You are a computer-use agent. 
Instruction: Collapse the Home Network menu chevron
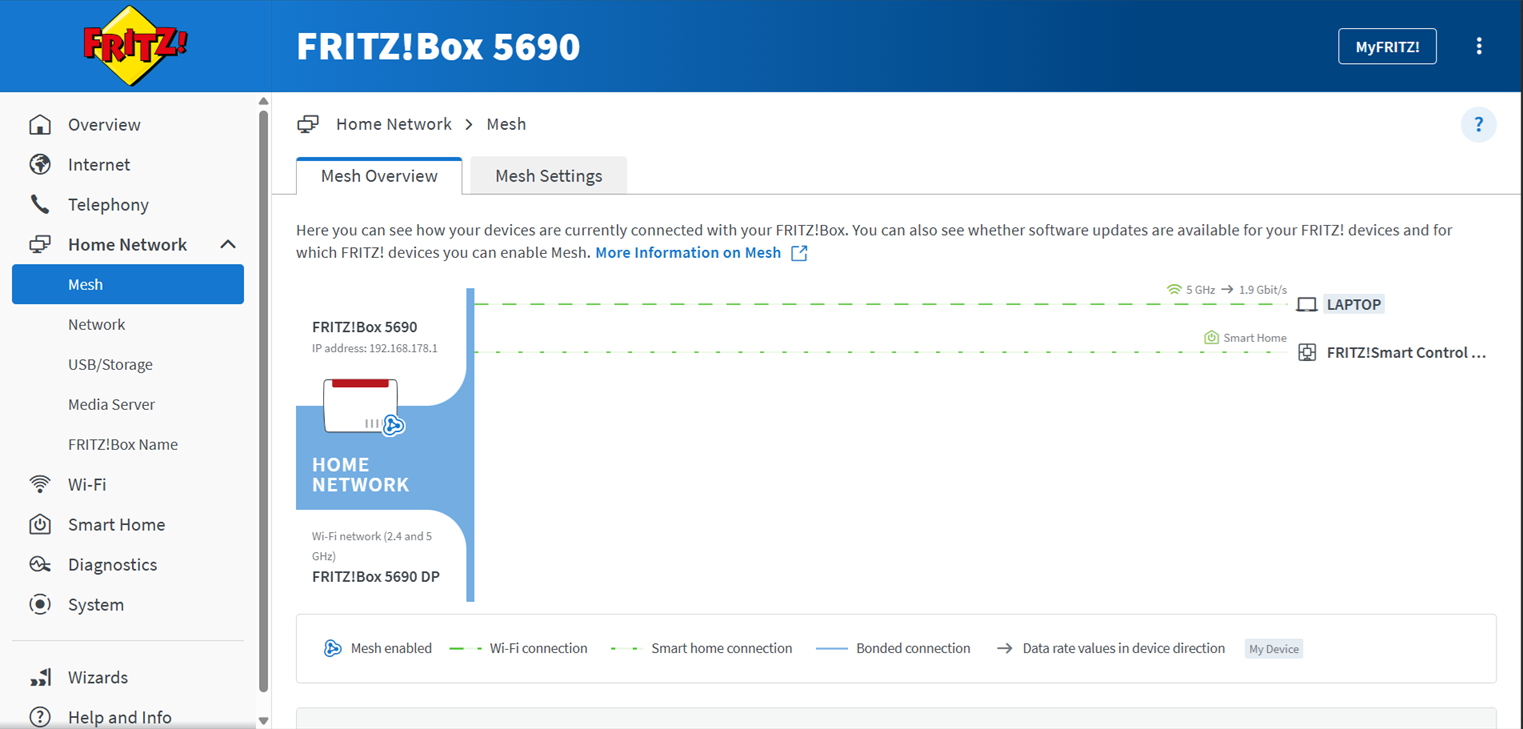(228, 245)
